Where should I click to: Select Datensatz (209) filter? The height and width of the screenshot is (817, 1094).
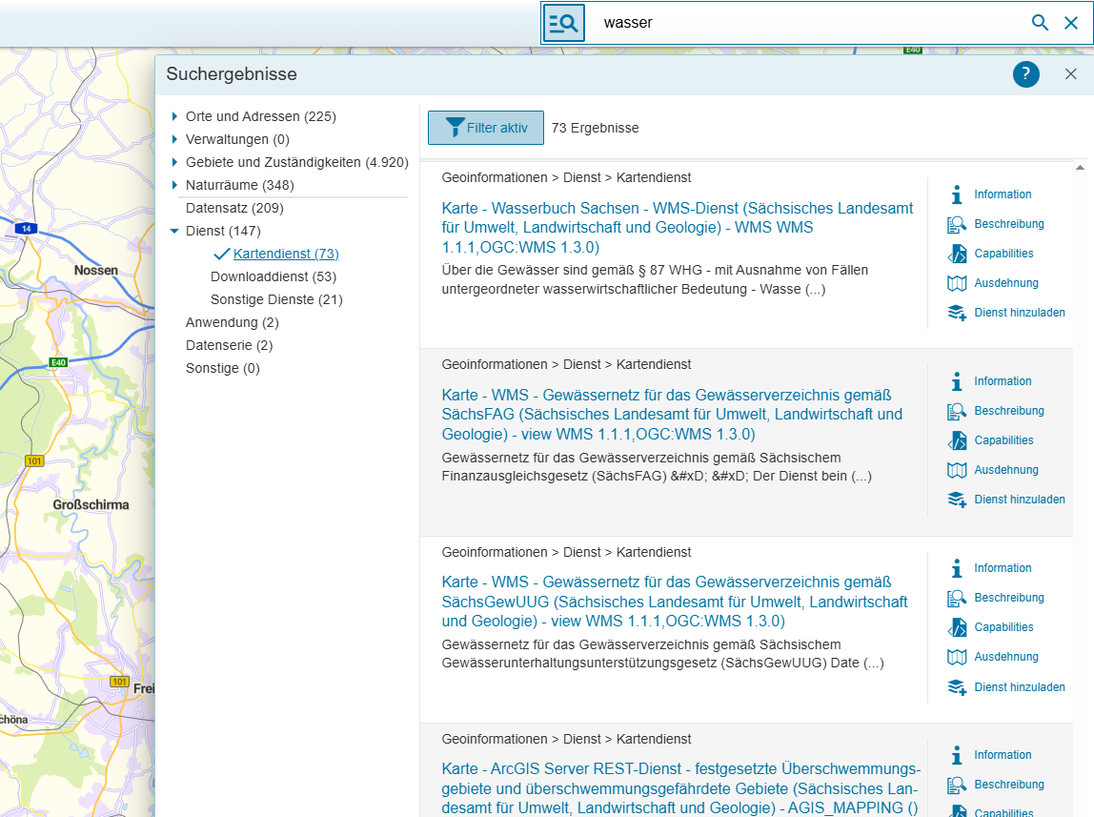click(234, 208)
